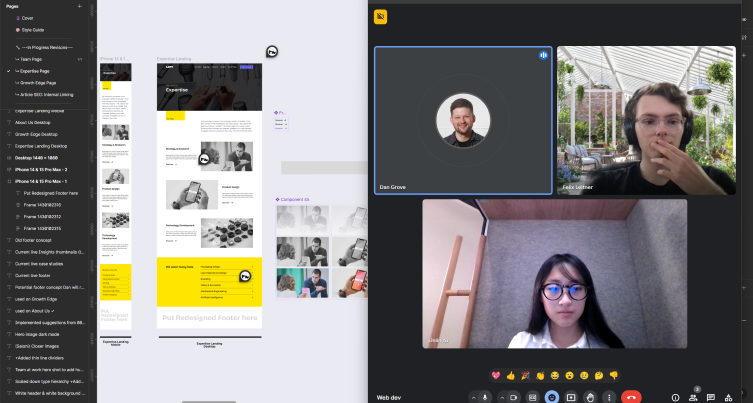Send the laughing face reaction
753x403 pixels.
[555, 375]
